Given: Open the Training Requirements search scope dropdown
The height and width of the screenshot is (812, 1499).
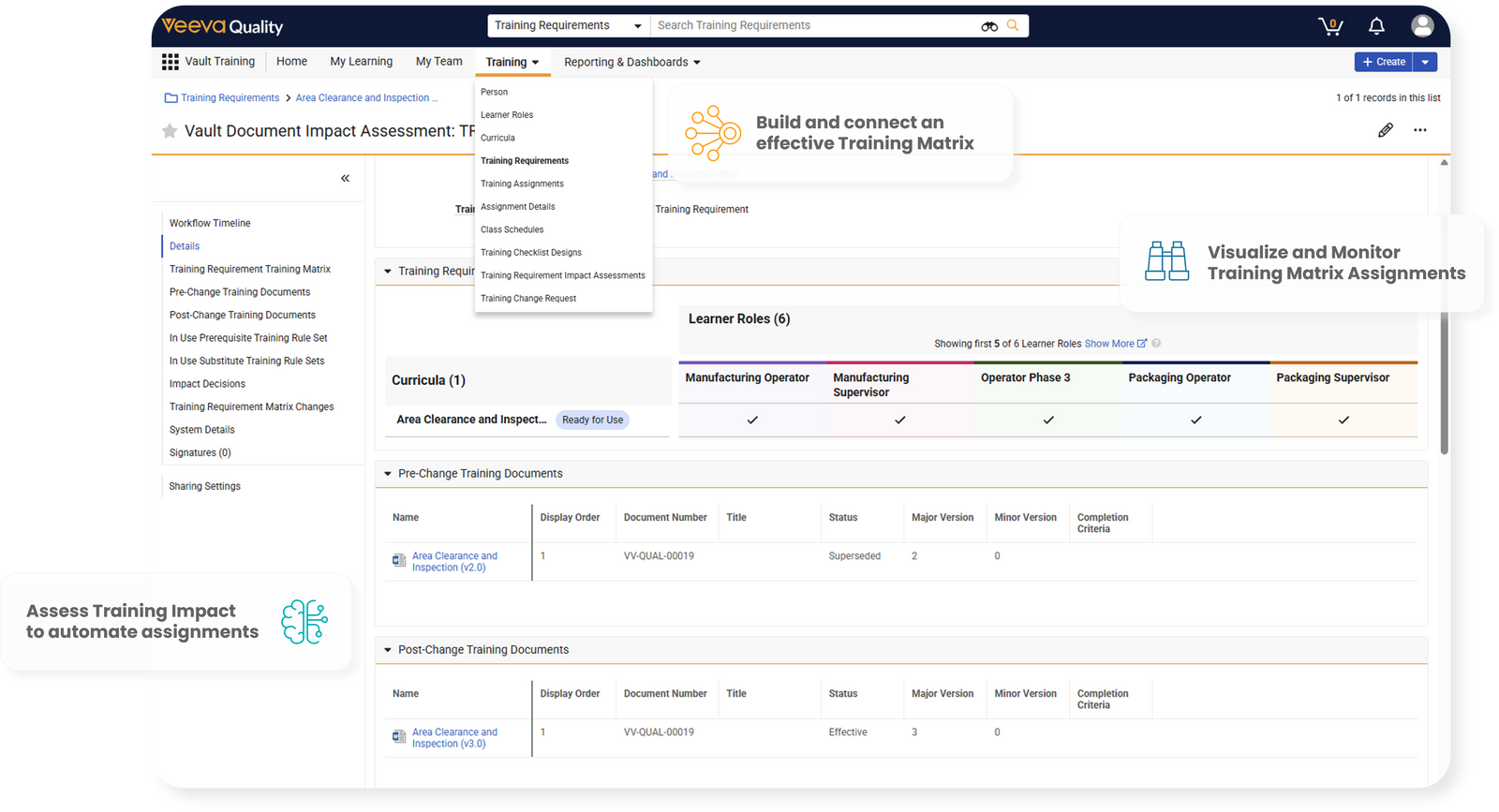Looking at the screenshot, I should click(569, 25).
